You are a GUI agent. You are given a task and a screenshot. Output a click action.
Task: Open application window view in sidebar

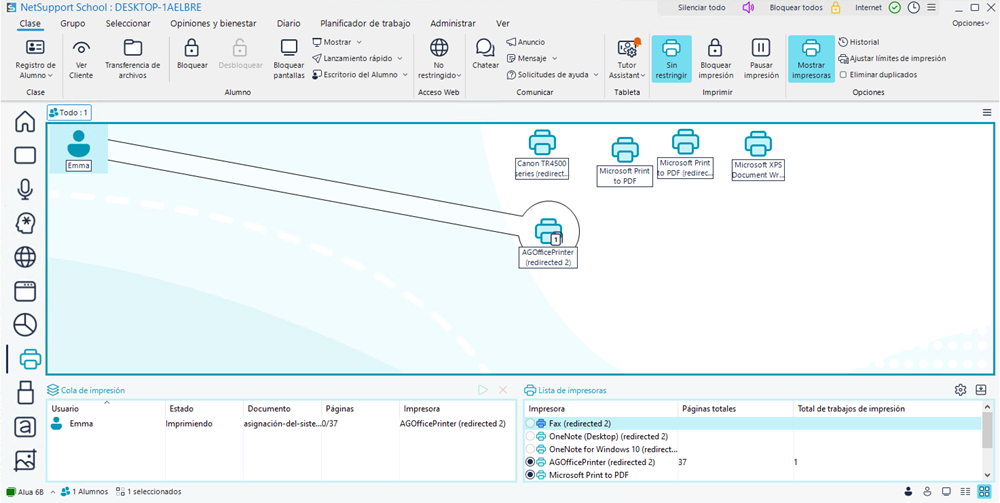pos(25,291)
